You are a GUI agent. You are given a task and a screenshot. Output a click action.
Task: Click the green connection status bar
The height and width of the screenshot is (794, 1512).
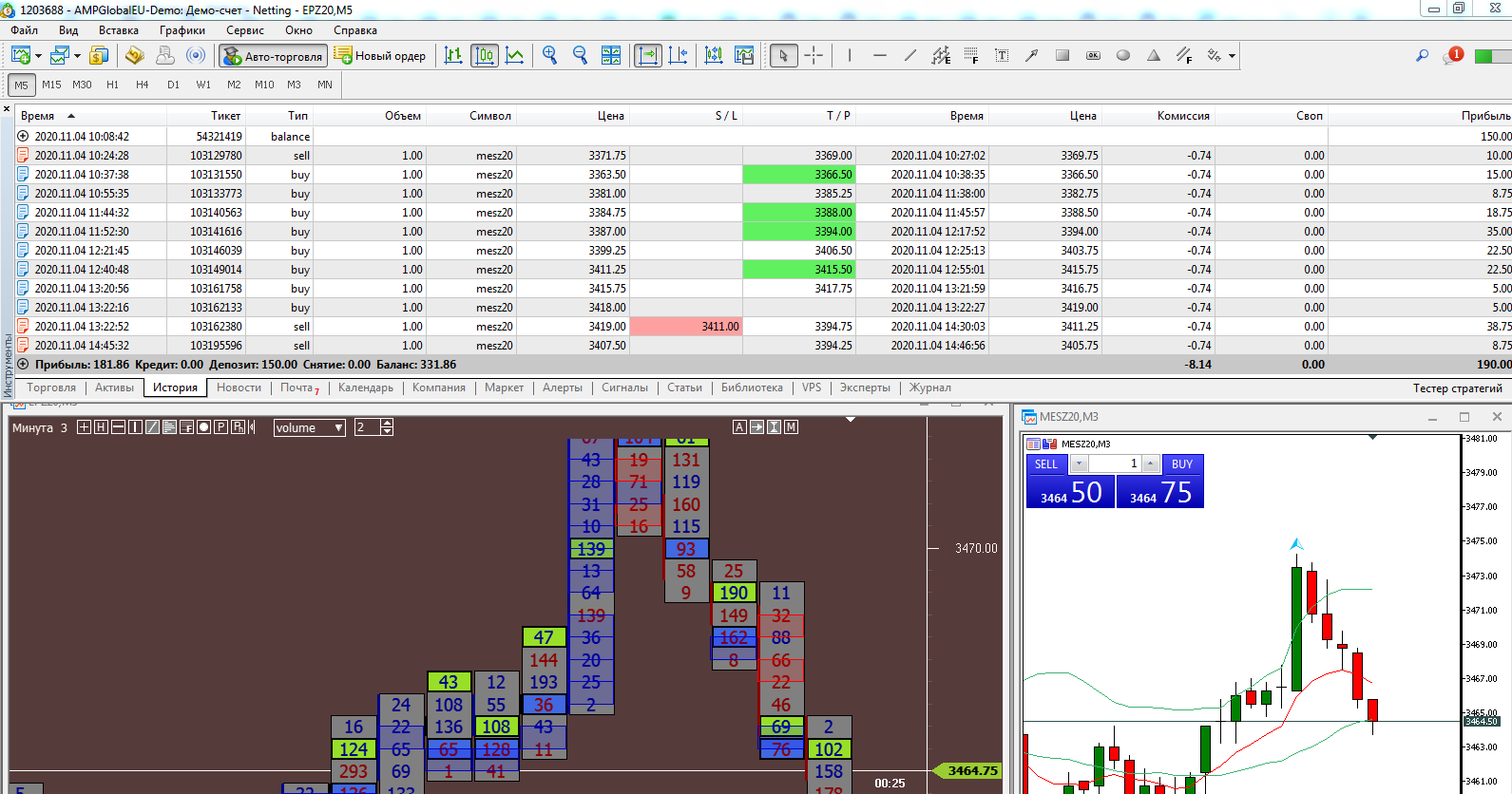(x=1493, y=56)
